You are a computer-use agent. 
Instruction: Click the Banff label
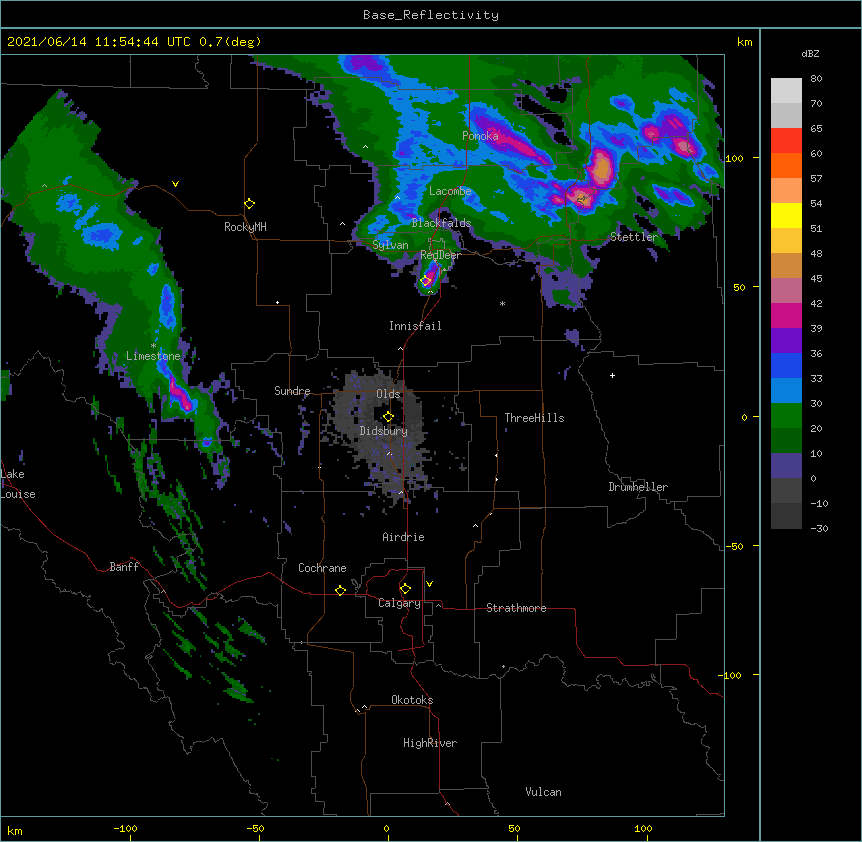click(124, 567)
